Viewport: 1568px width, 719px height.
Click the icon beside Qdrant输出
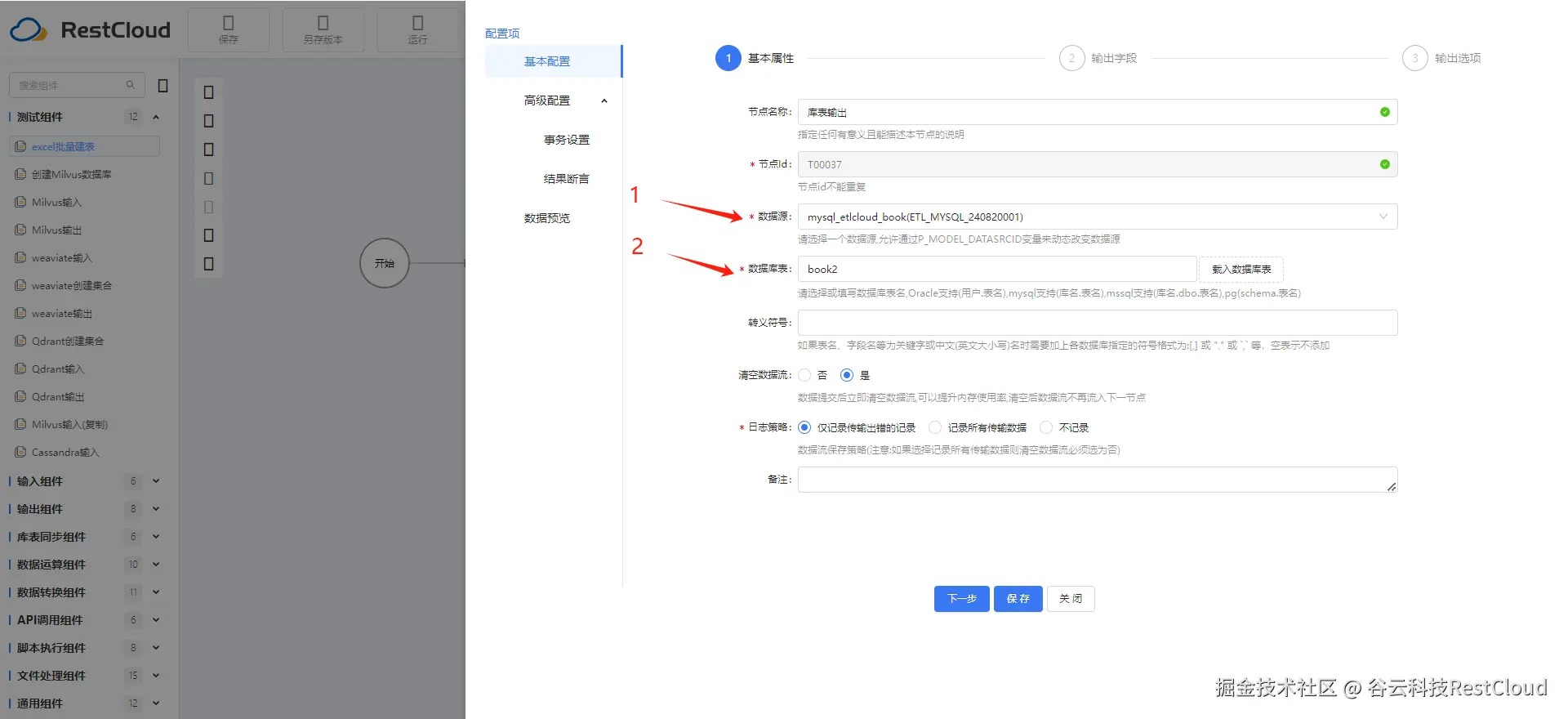20,396
